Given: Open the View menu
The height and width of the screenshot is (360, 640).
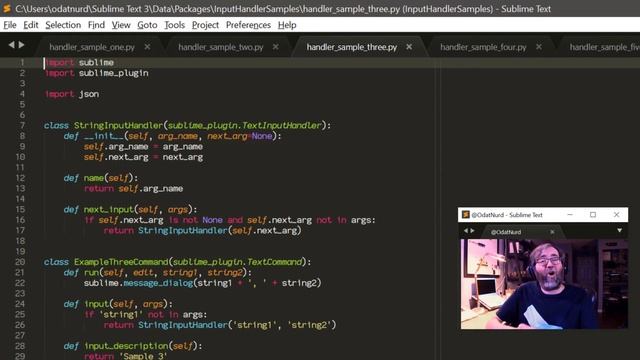Looking at the screenshot, I should 121,25.
